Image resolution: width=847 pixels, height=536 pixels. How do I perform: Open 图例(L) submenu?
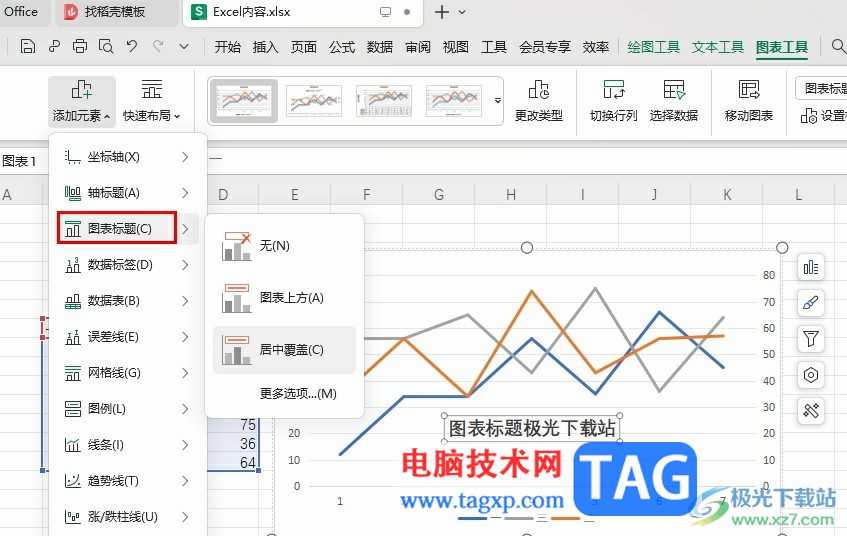click(x=127, y=409)
